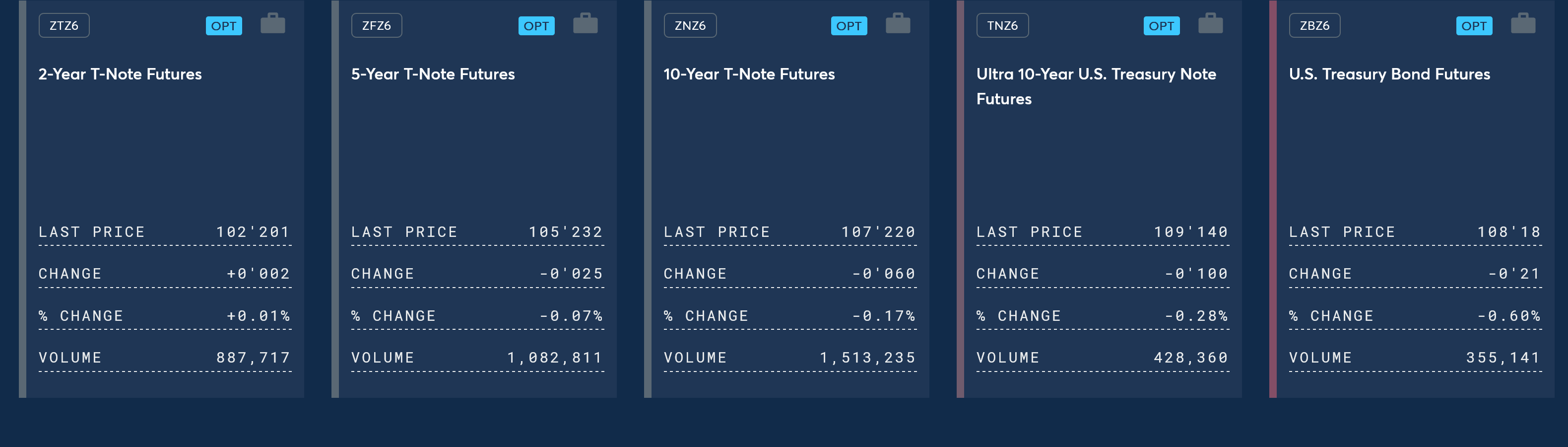Select the ZNZ6 ticker symbol badge
Screen dimensions: 1568x447
point(690,25)
